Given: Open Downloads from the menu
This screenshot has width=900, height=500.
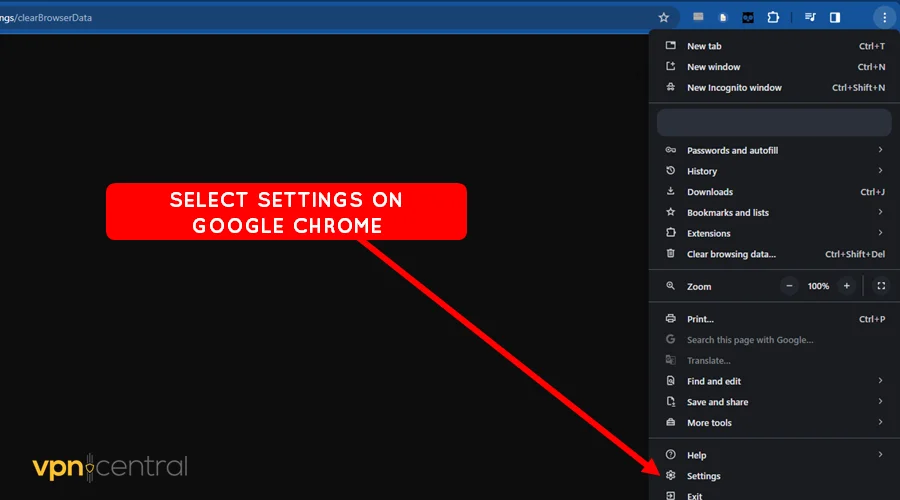Looking at the screenshot, I should (x=774, y=192).
